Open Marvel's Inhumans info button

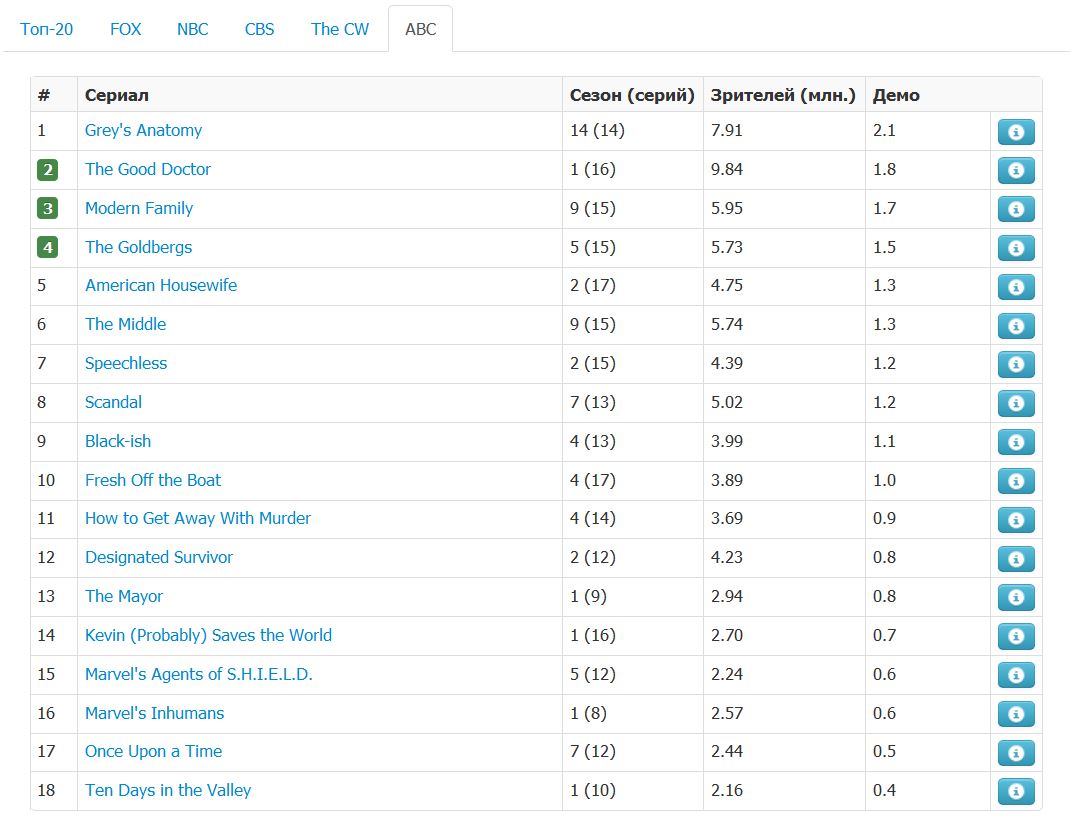[1016, 714]
